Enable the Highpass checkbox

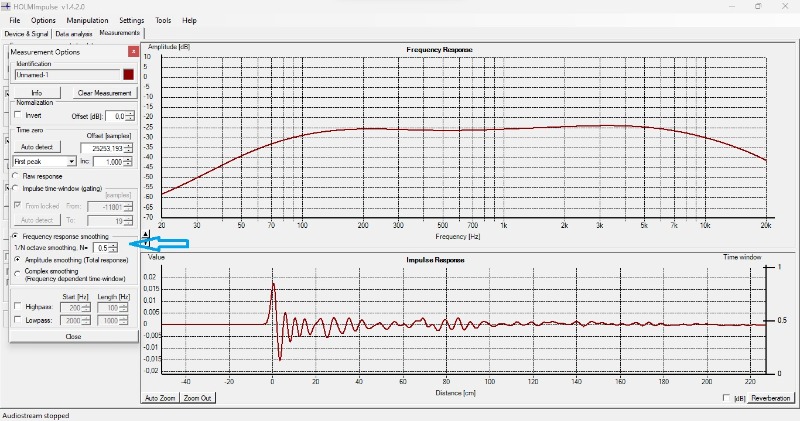click(18, 306)
